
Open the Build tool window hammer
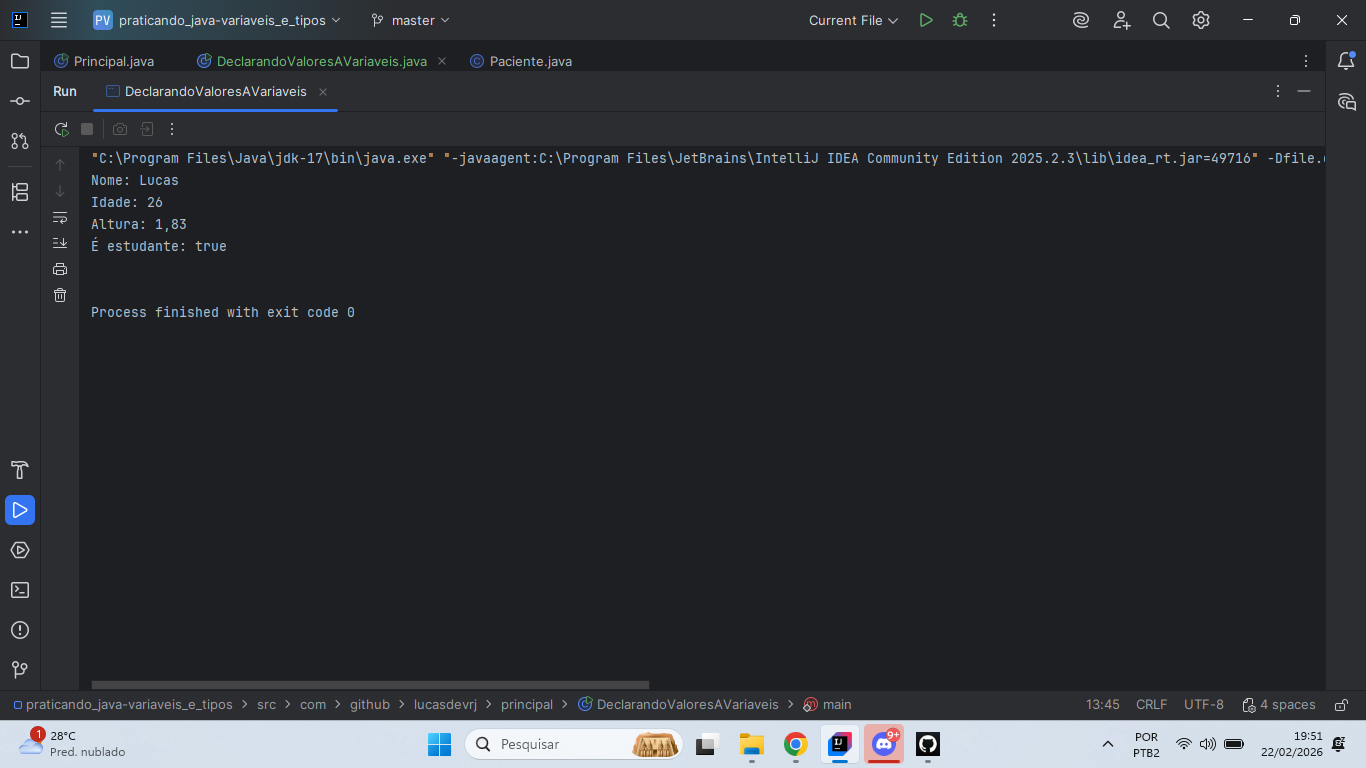pyautogui.click(x=20, y=470)
